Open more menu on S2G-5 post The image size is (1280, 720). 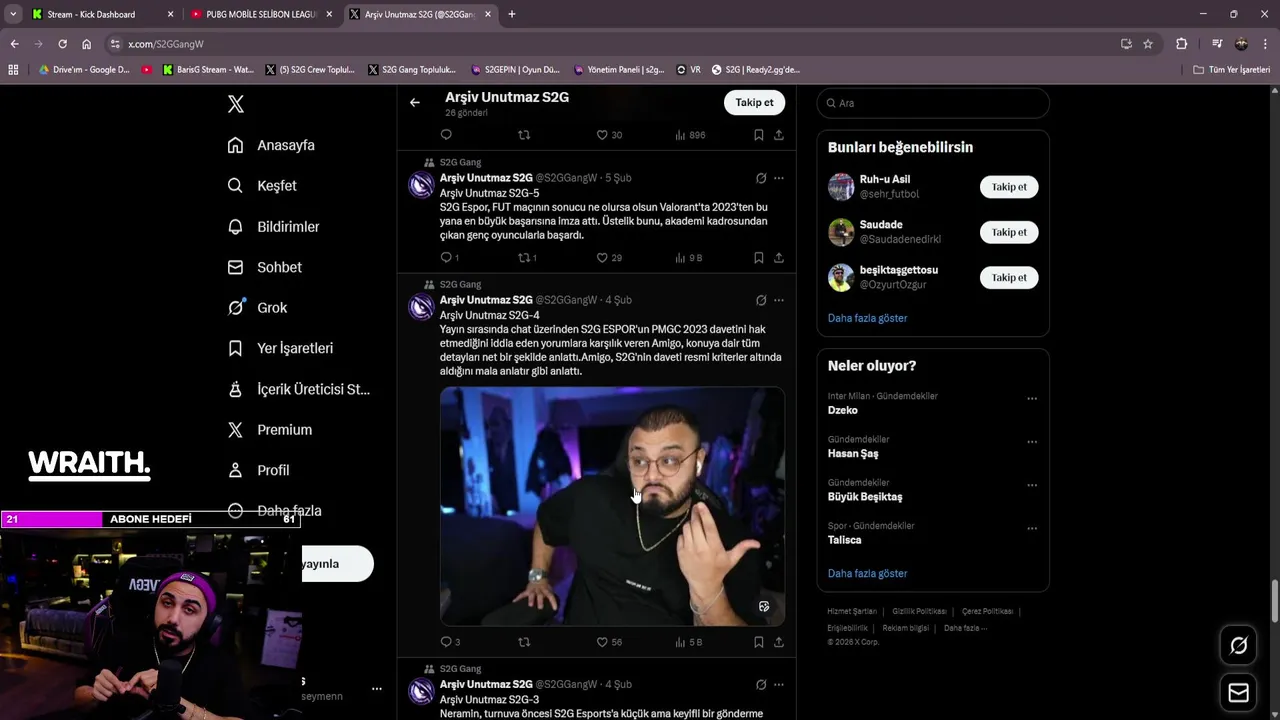click(x=779, y=178)
